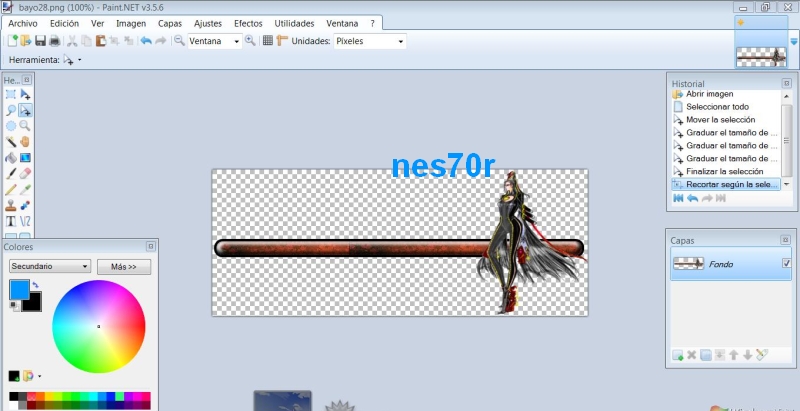Viewport: 800px width, 411px height.
Task: Click Add New Layer icon in Capas
Action: click(x=678, y=355)
